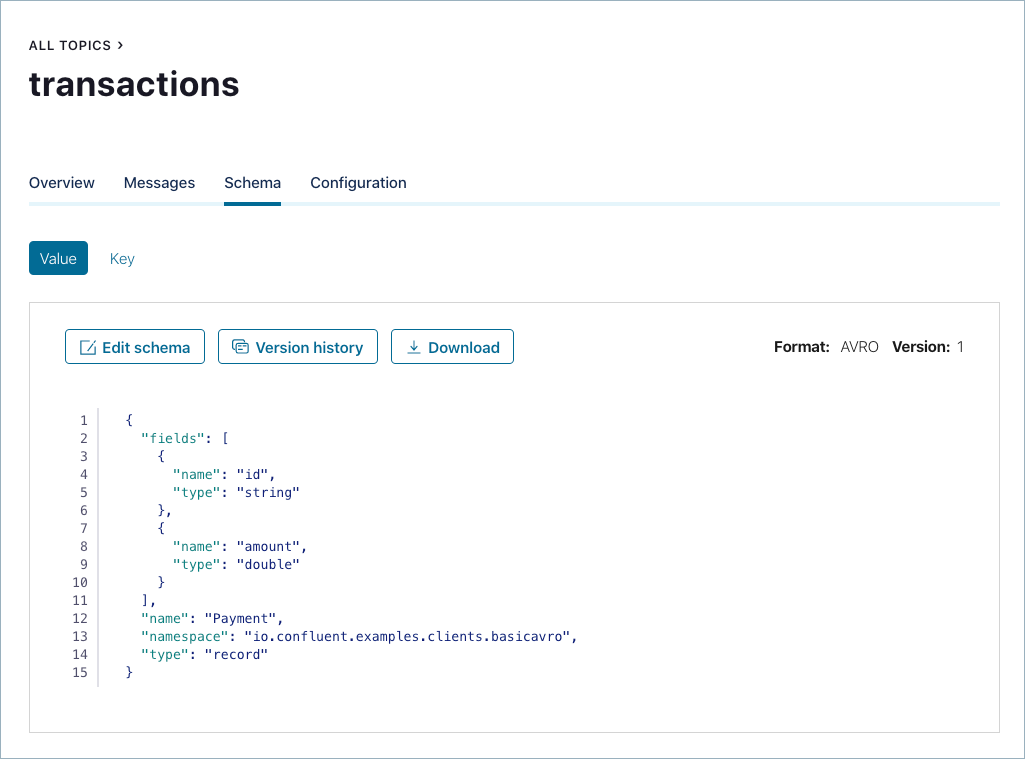Select the Schema tab
1025x759 pixels.
pyautogui.click(x=252, y=183)
